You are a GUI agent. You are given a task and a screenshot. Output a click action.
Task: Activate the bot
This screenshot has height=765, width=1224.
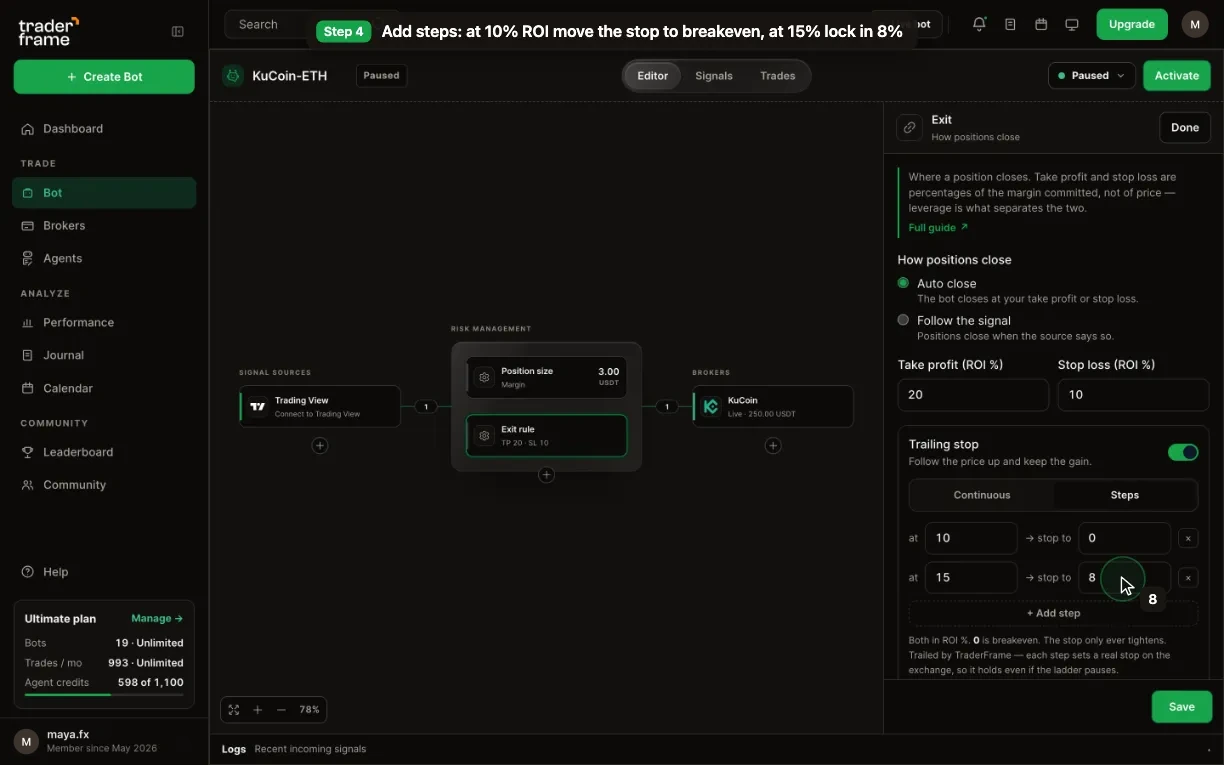point(1177,75)
